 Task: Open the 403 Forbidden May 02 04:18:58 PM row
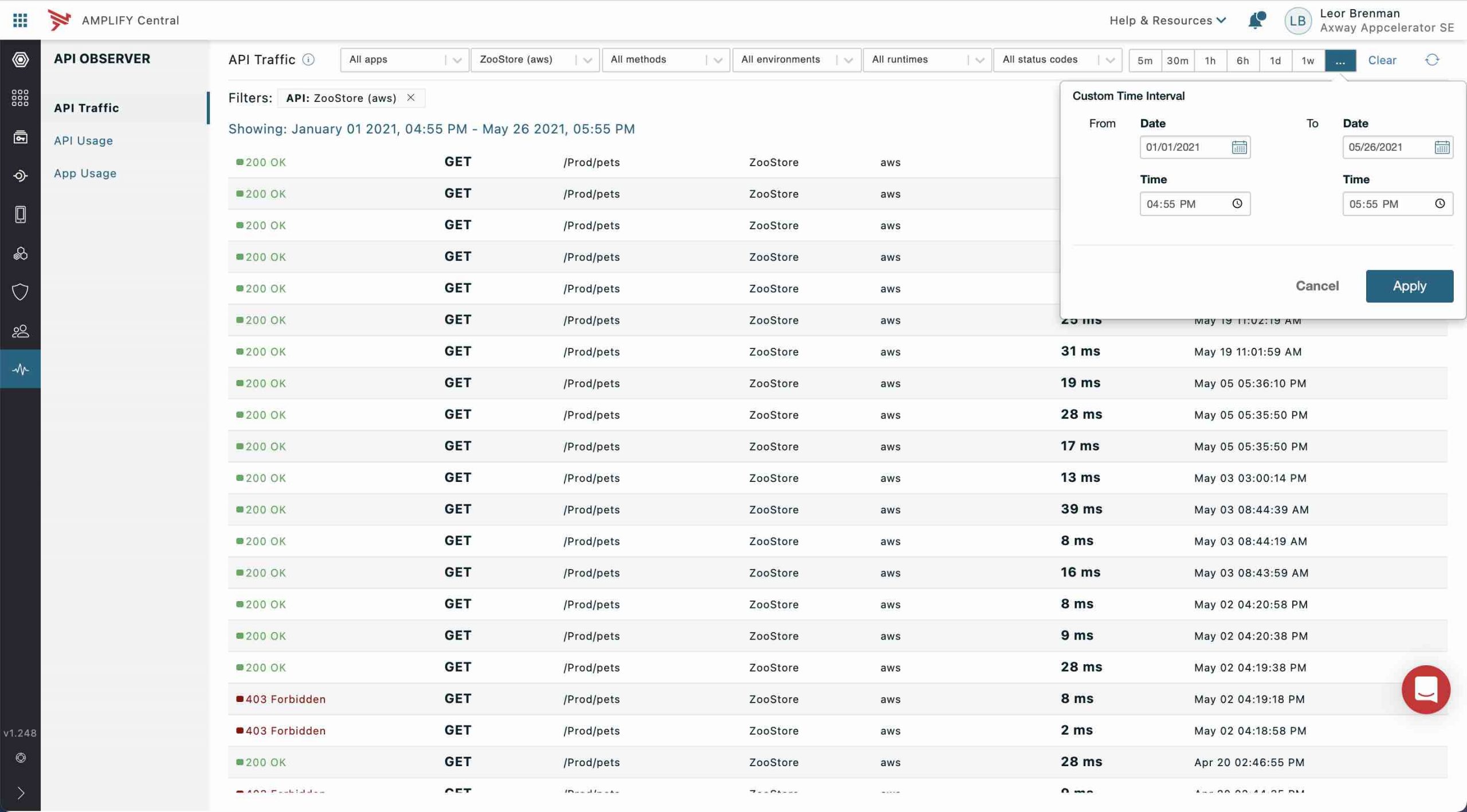click(x=838, y=730)
